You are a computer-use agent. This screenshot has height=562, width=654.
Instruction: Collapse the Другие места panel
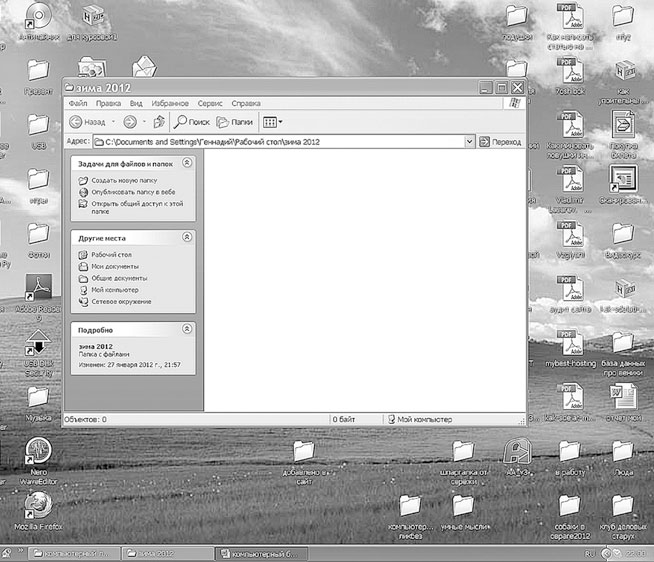click(187, 237)
